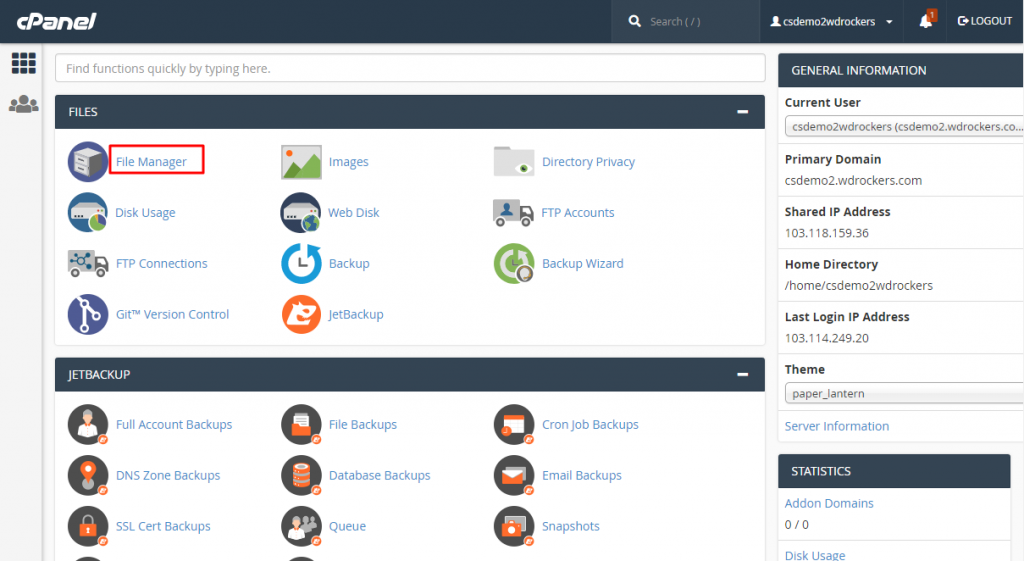Open the Git Version Control text link

[x=172, y=314]
